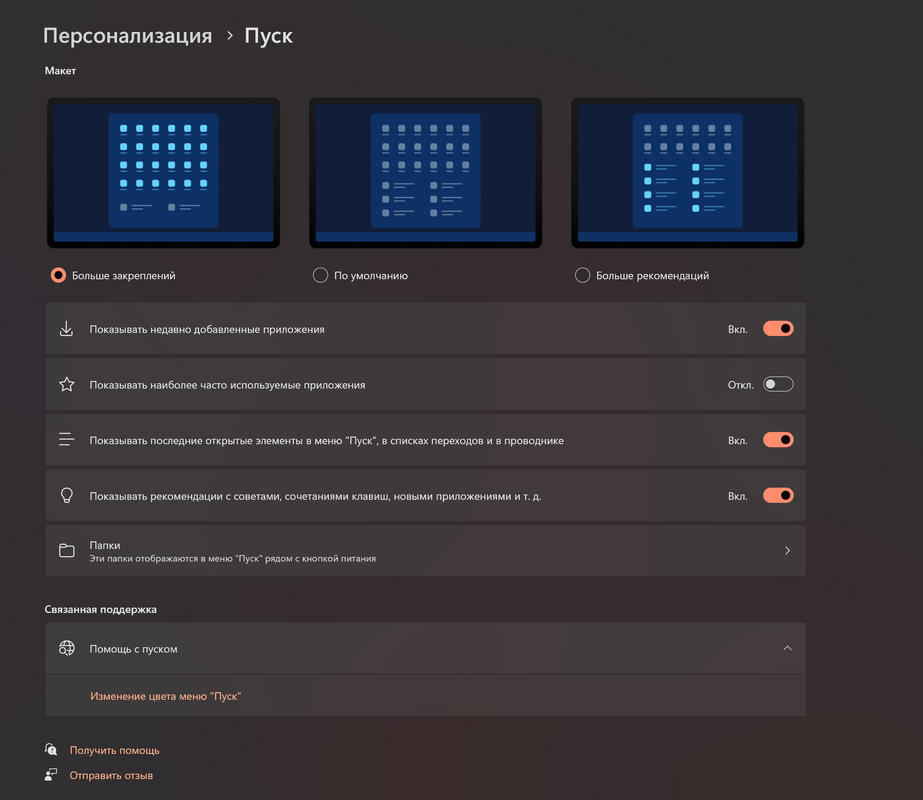This screenshot has height=800, width=923.
Task: Turn off showing recently added apps toggle
Action: [x=778, y=328]
